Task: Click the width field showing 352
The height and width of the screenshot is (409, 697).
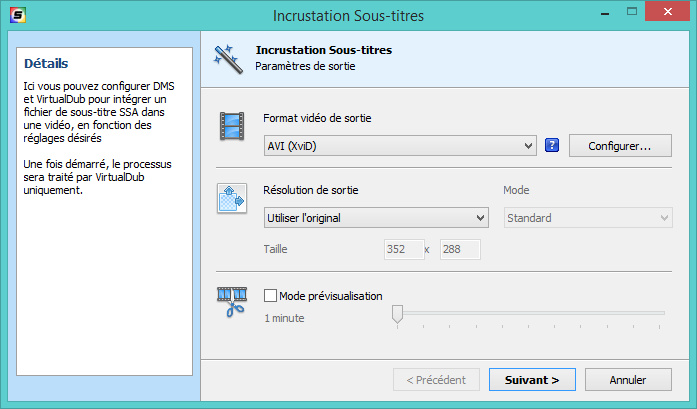Action: tap(401, 249)
